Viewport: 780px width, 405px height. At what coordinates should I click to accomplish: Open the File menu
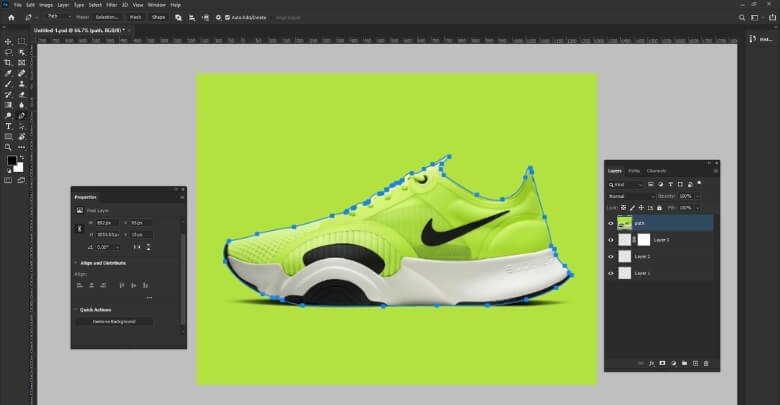pyautogui.click(x=17, y=5)
